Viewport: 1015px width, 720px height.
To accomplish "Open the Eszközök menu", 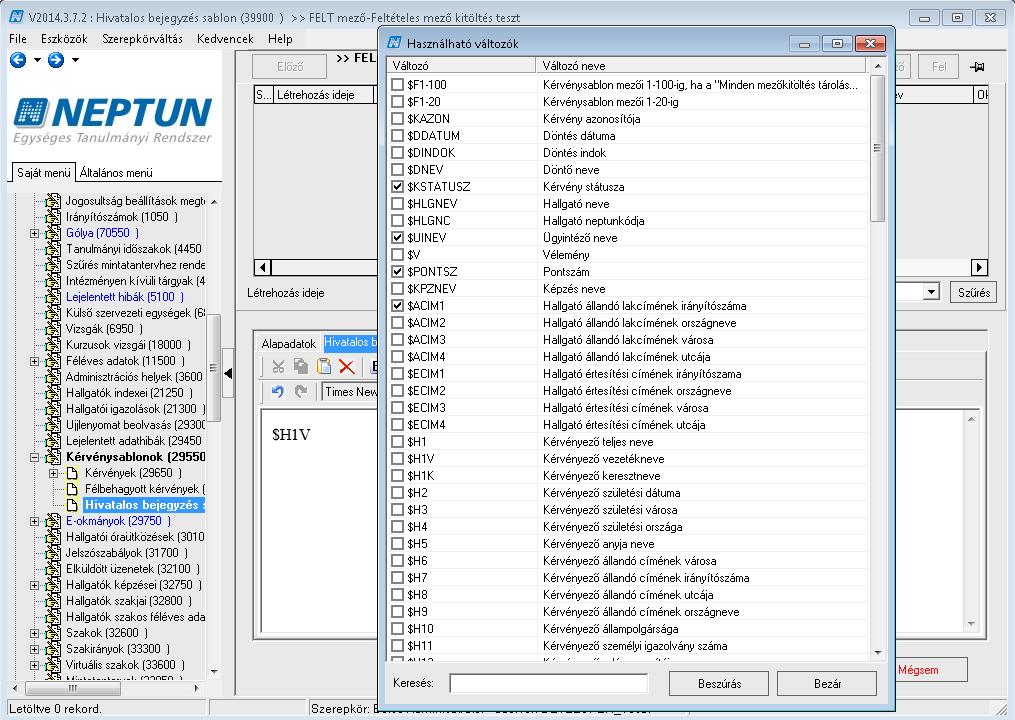I will click(x=64, y=39).
